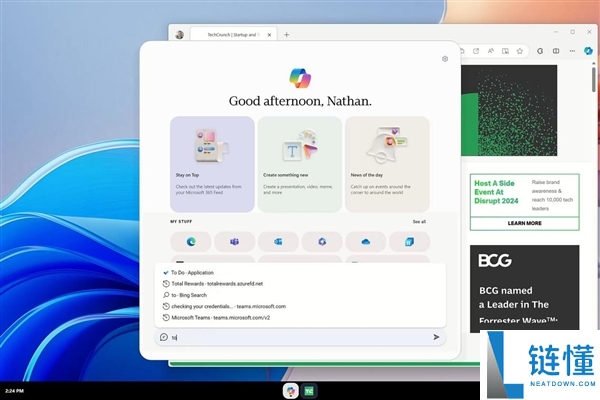Click the read aloud icon in Edge
The image size is (600, 400).
(x=491, y=51)
